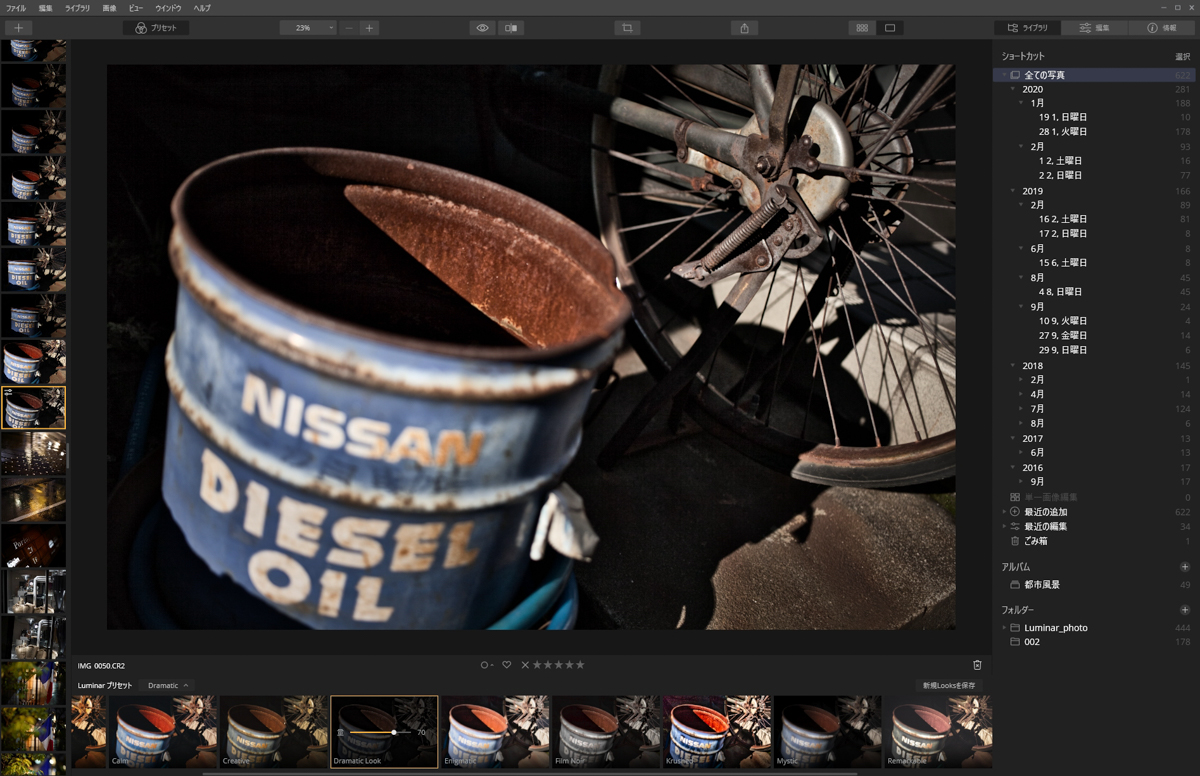Image resolution: width=1200 pixels, height=776 pixels.
Task: Select the 28 1, 火曜日 date row
Action: tap(1097, 132)
